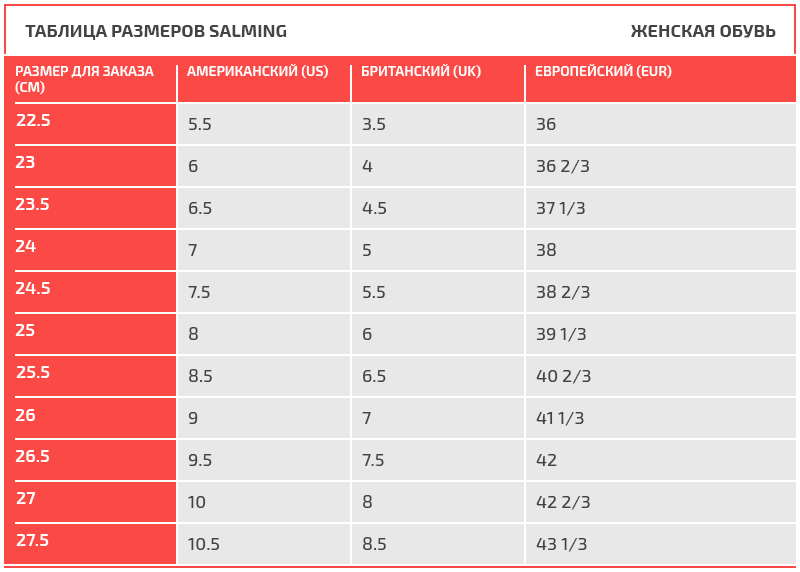Select the 22.5 cm size row label
The height and width of the screenshot is (572, 800).
[x=33, y=121]
